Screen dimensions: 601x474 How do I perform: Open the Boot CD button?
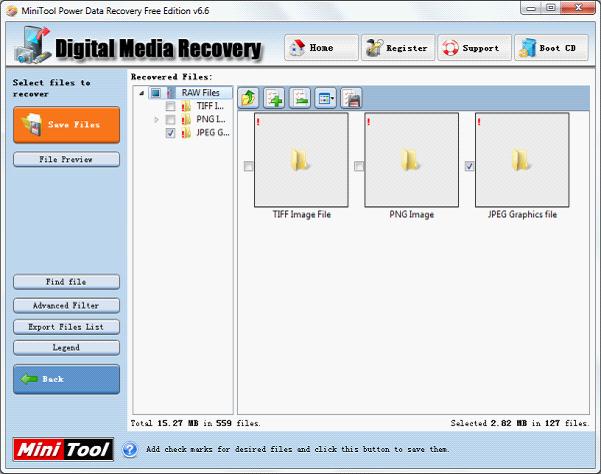551,48
